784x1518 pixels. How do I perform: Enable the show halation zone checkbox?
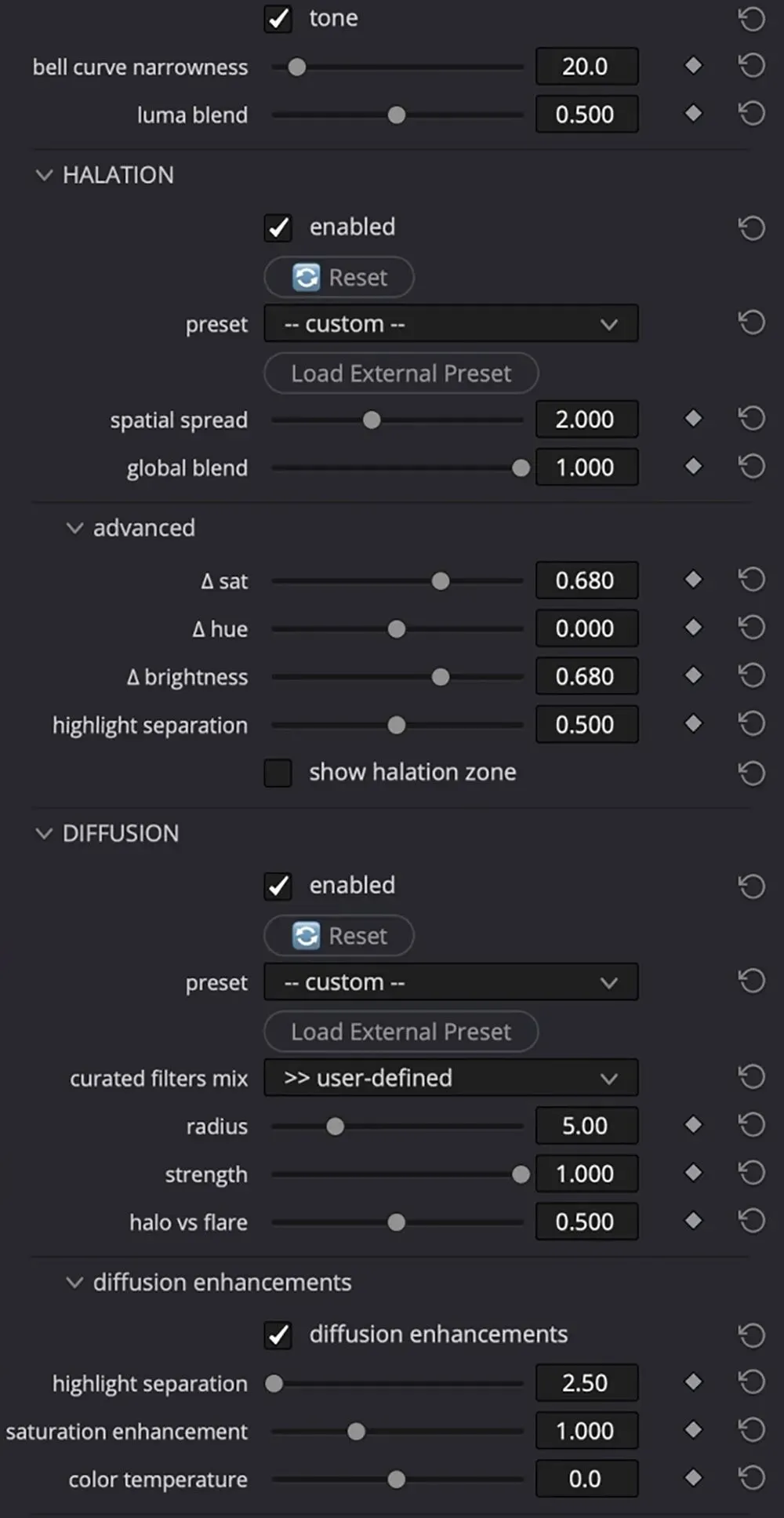click(278, 773)
